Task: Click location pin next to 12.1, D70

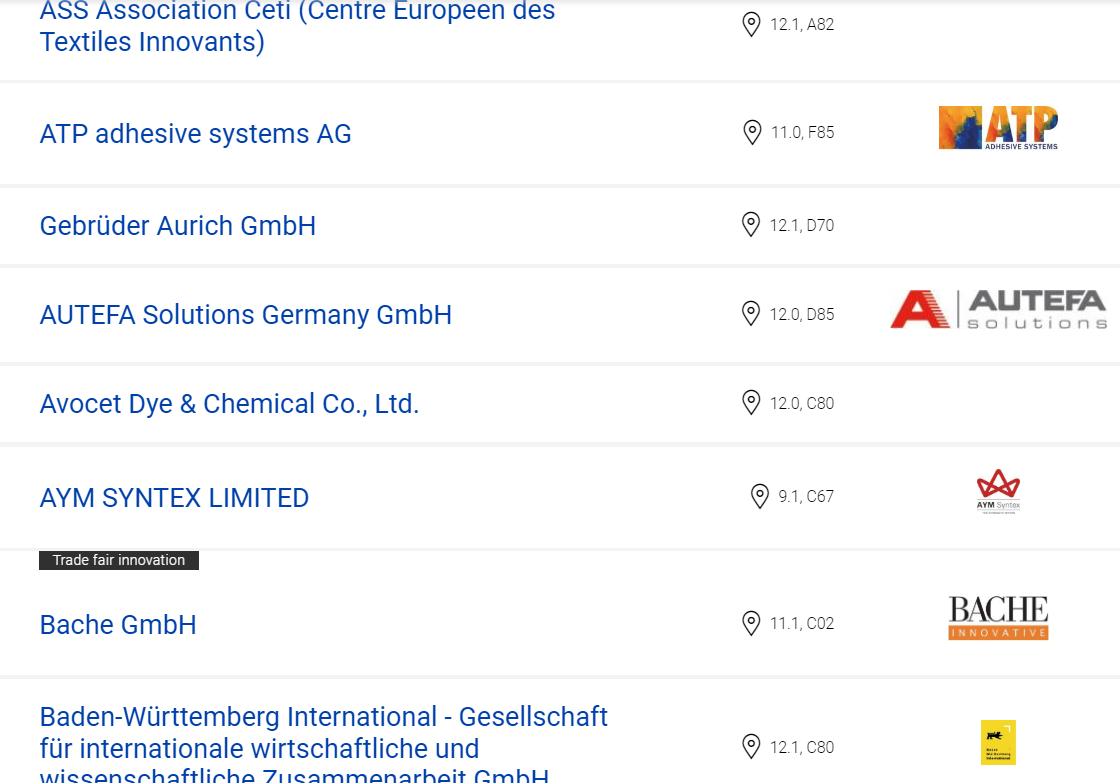Action: point(751,224)
